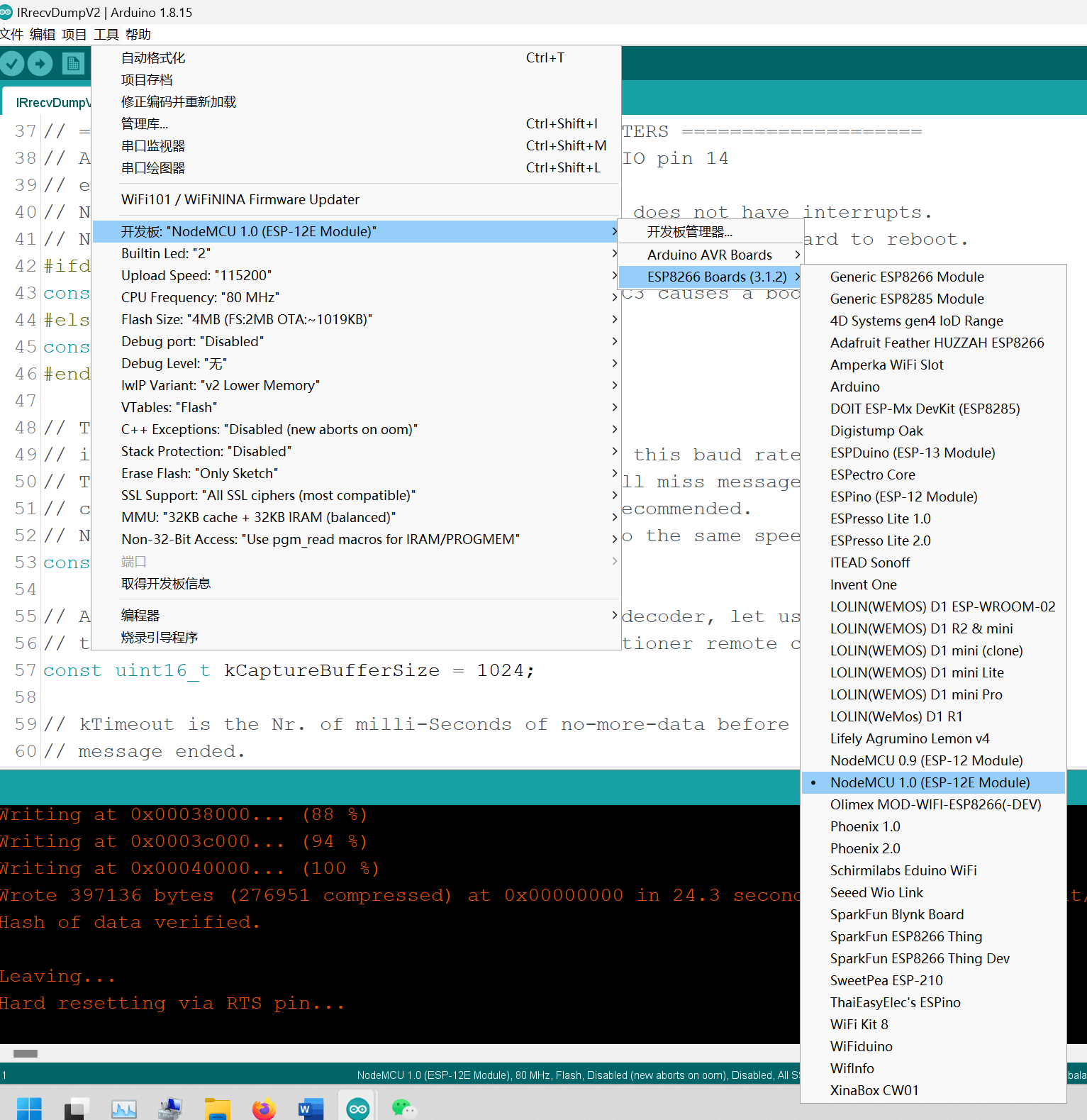Click 管理库... menu entry

(357, 123)
